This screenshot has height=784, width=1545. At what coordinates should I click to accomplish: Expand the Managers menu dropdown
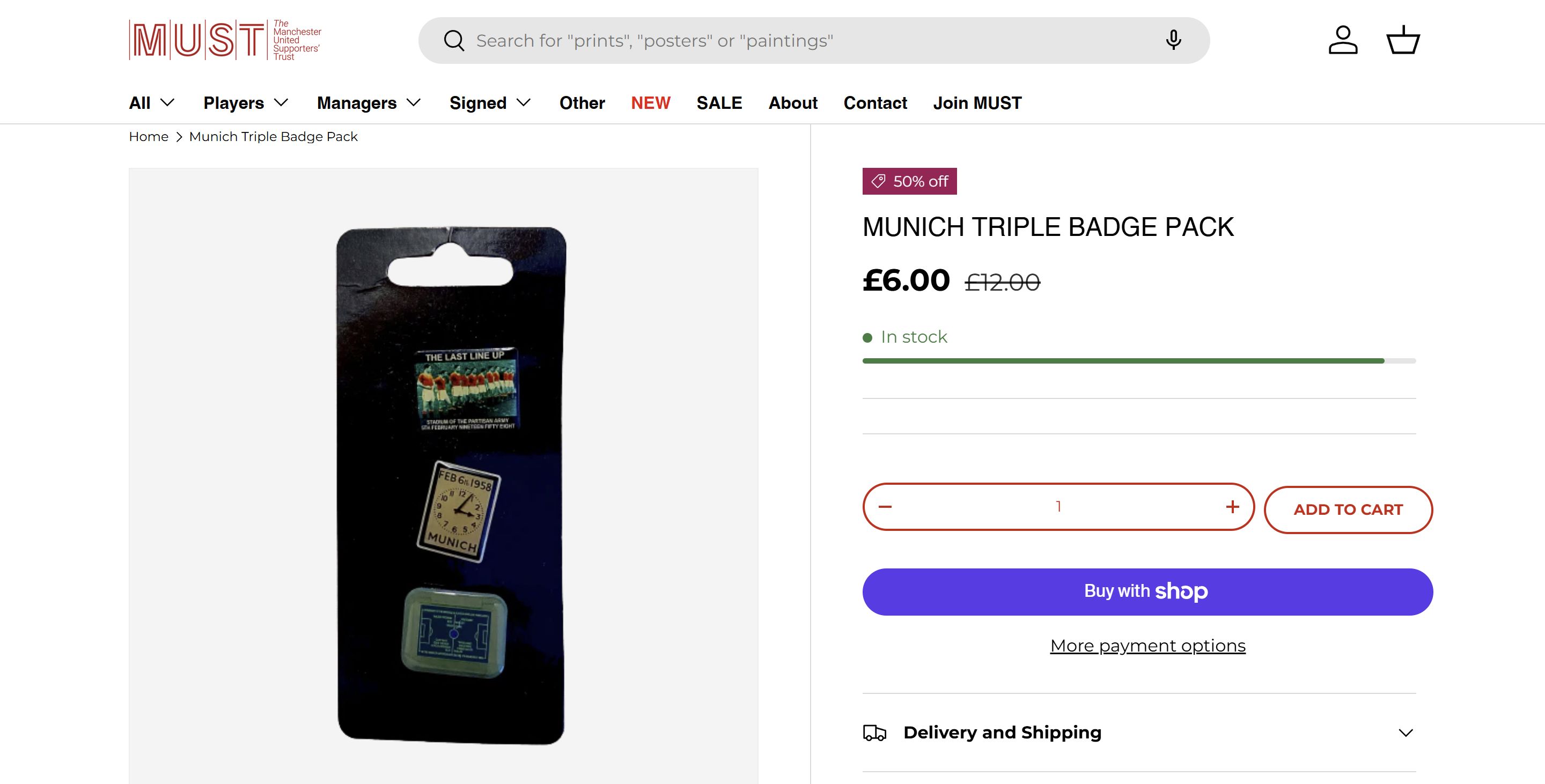tap(369, 103)
